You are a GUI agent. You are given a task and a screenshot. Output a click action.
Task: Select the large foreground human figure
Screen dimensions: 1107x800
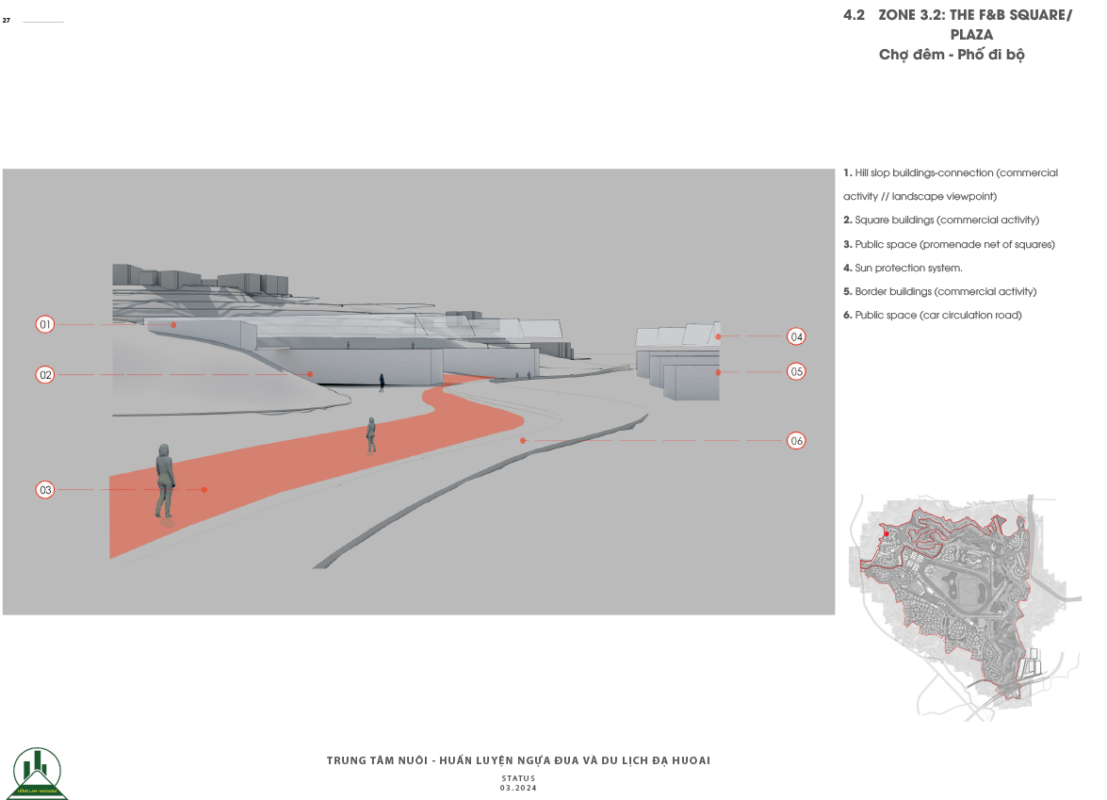[164, 482]
